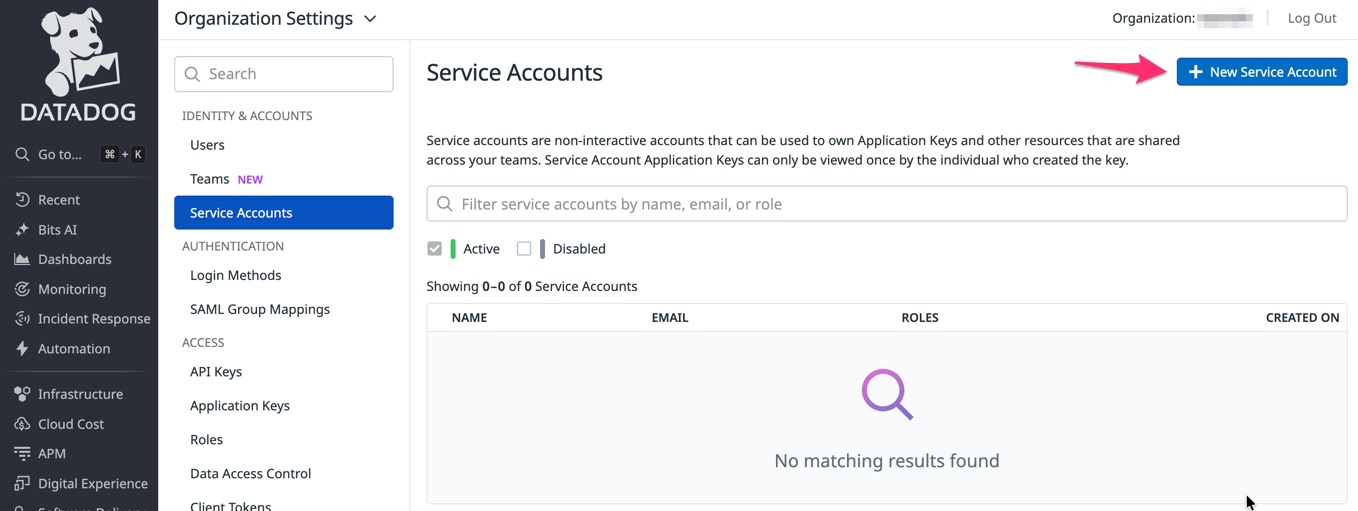Enable the Disabled status checkbox
Screen dimensions: 1358x511
pos(524,249)
